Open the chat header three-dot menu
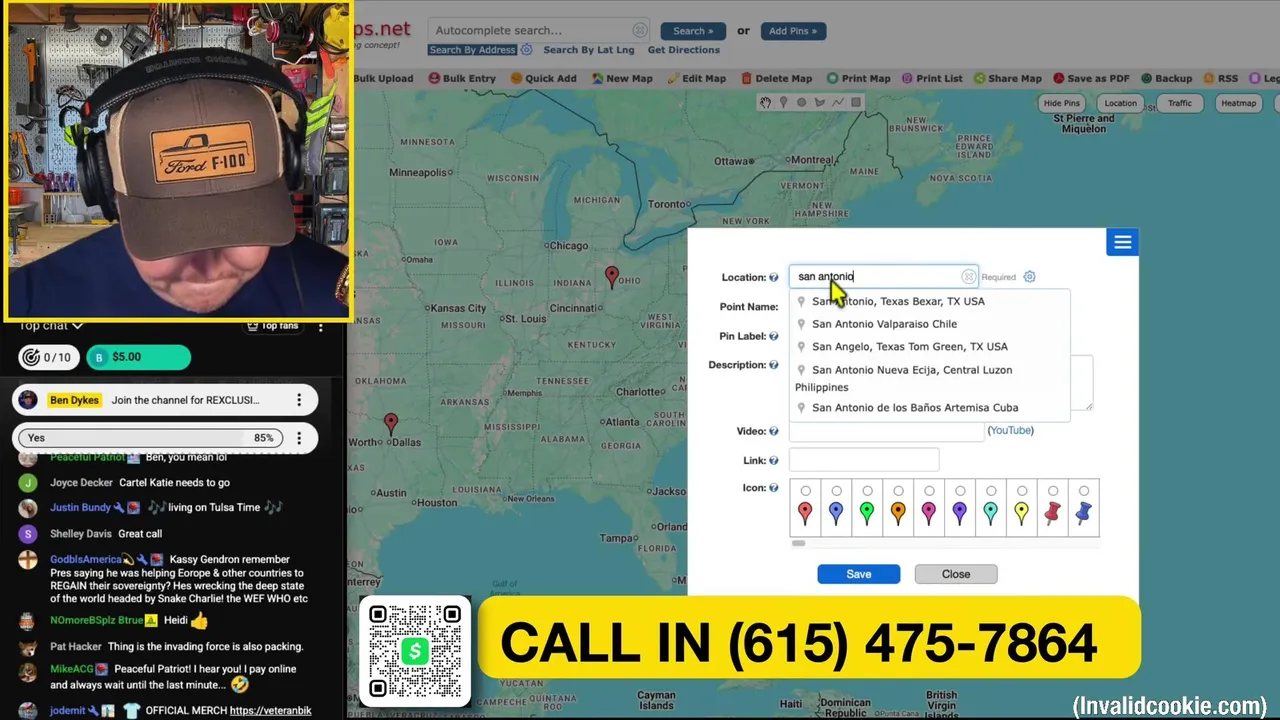1280x720 pixels. pos(321,326)
